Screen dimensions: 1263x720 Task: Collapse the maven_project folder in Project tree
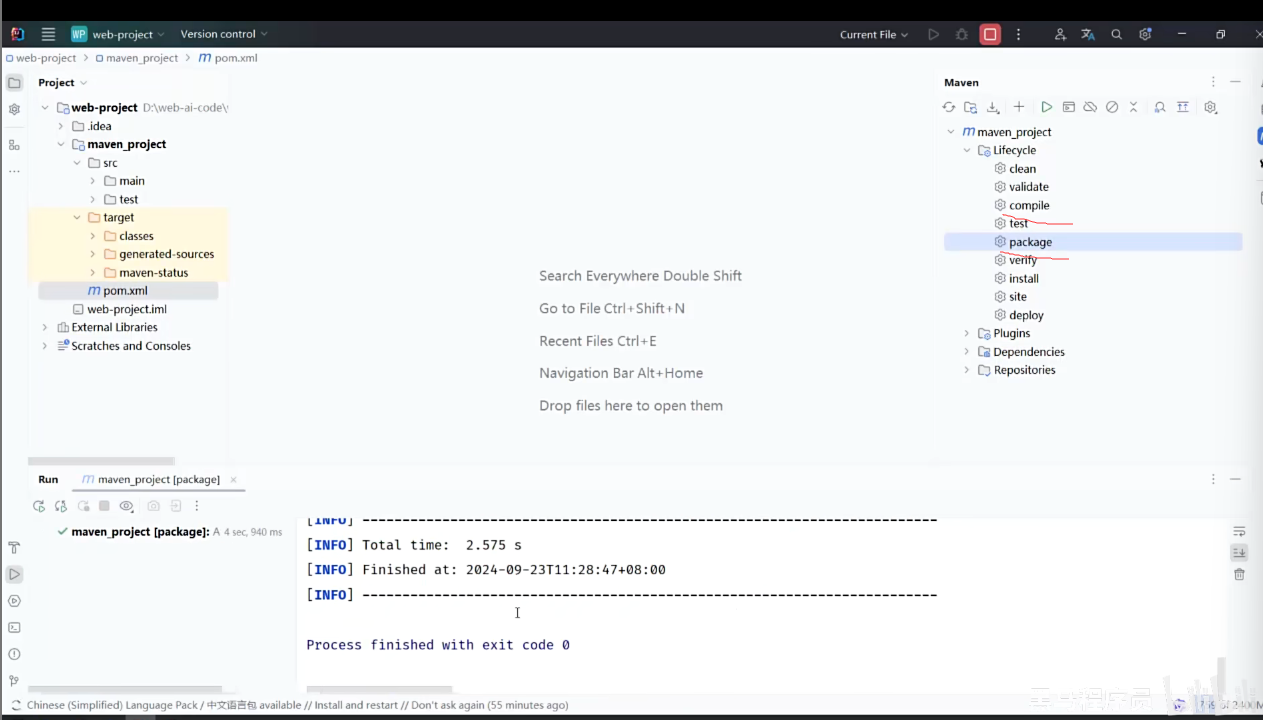point(61,144)
